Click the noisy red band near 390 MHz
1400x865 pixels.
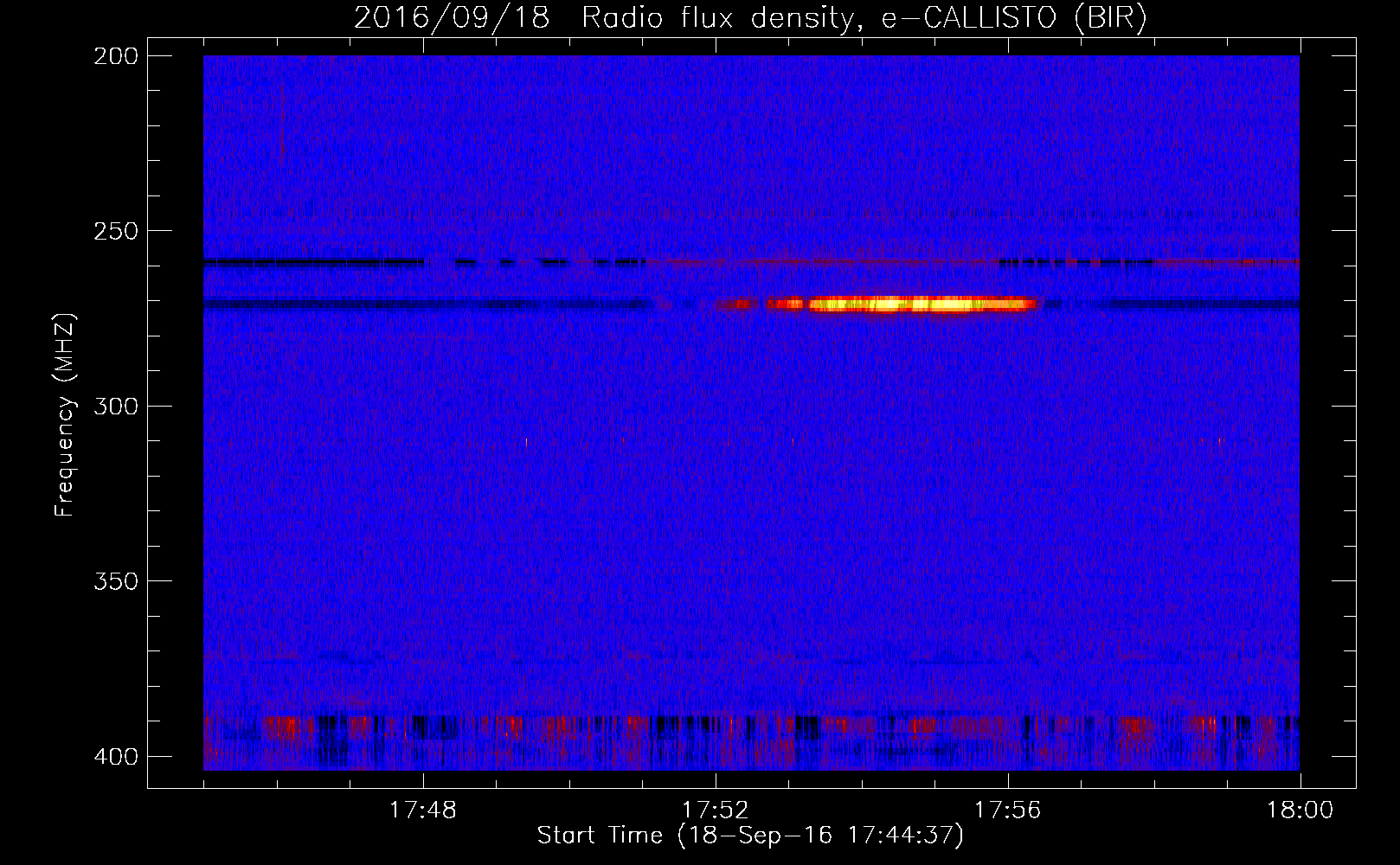pos(751,726)
